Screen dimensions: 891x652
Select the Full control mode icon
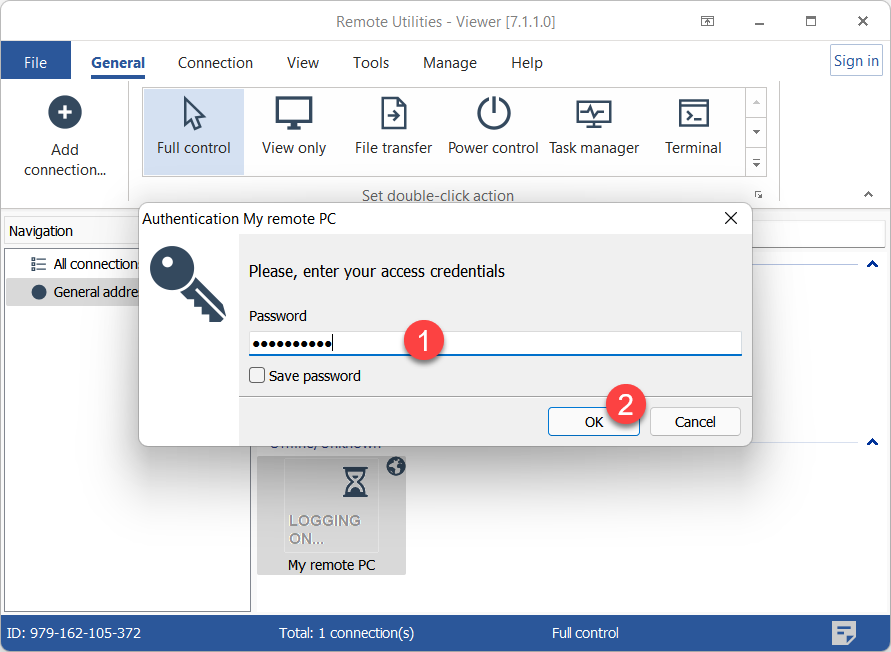click(x=194, y=114)
